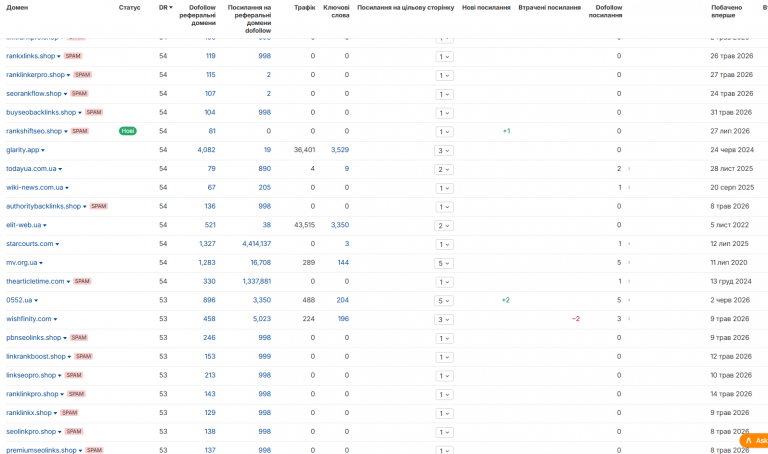Image resolution: width=768 pixels, height=454 pixels.
Task: Click dofollow links bar for mv.org.ua
Action: coord(629,263)
